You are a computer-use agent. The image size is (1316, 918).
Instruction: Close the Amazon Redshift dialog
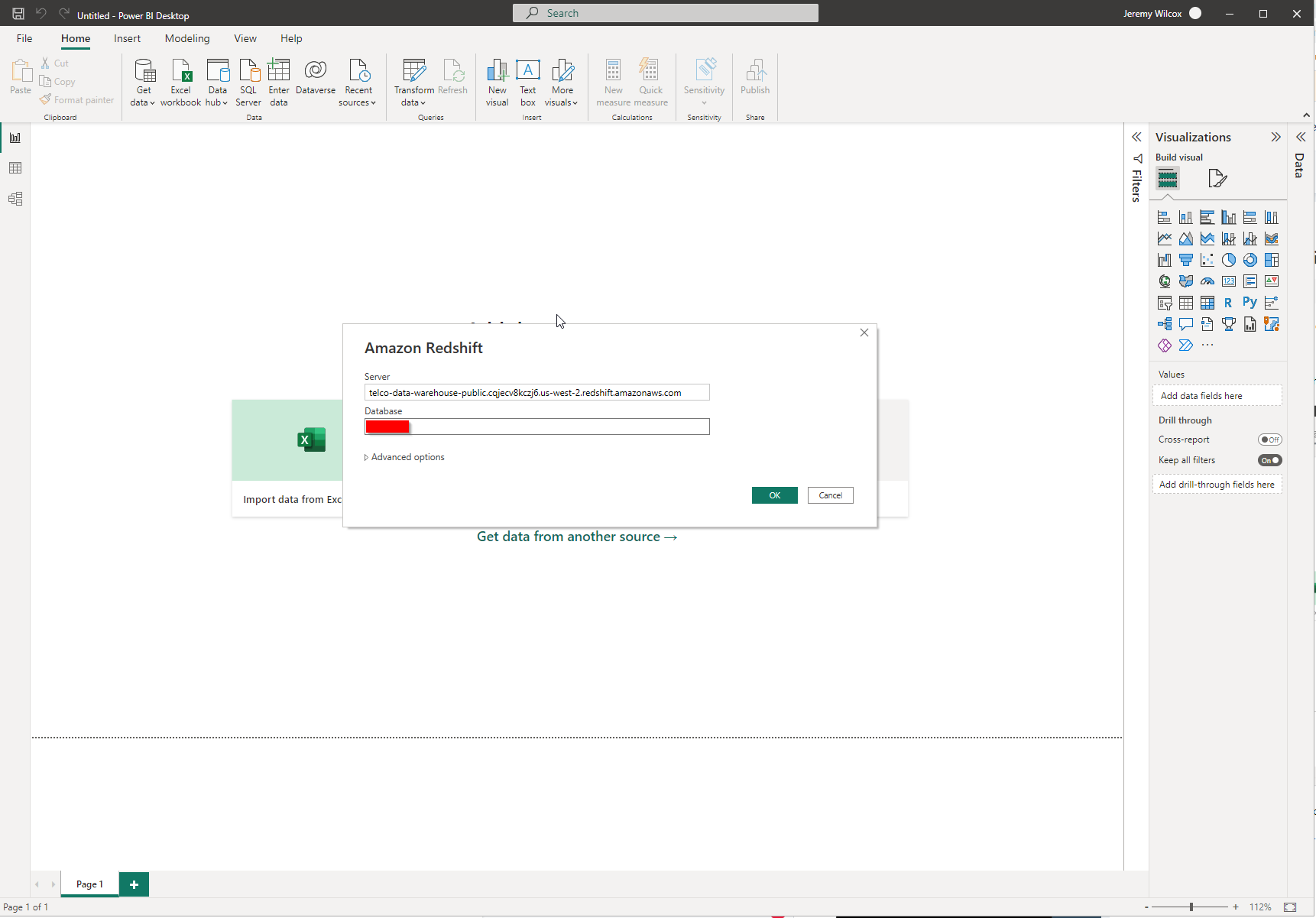point(864,332)
